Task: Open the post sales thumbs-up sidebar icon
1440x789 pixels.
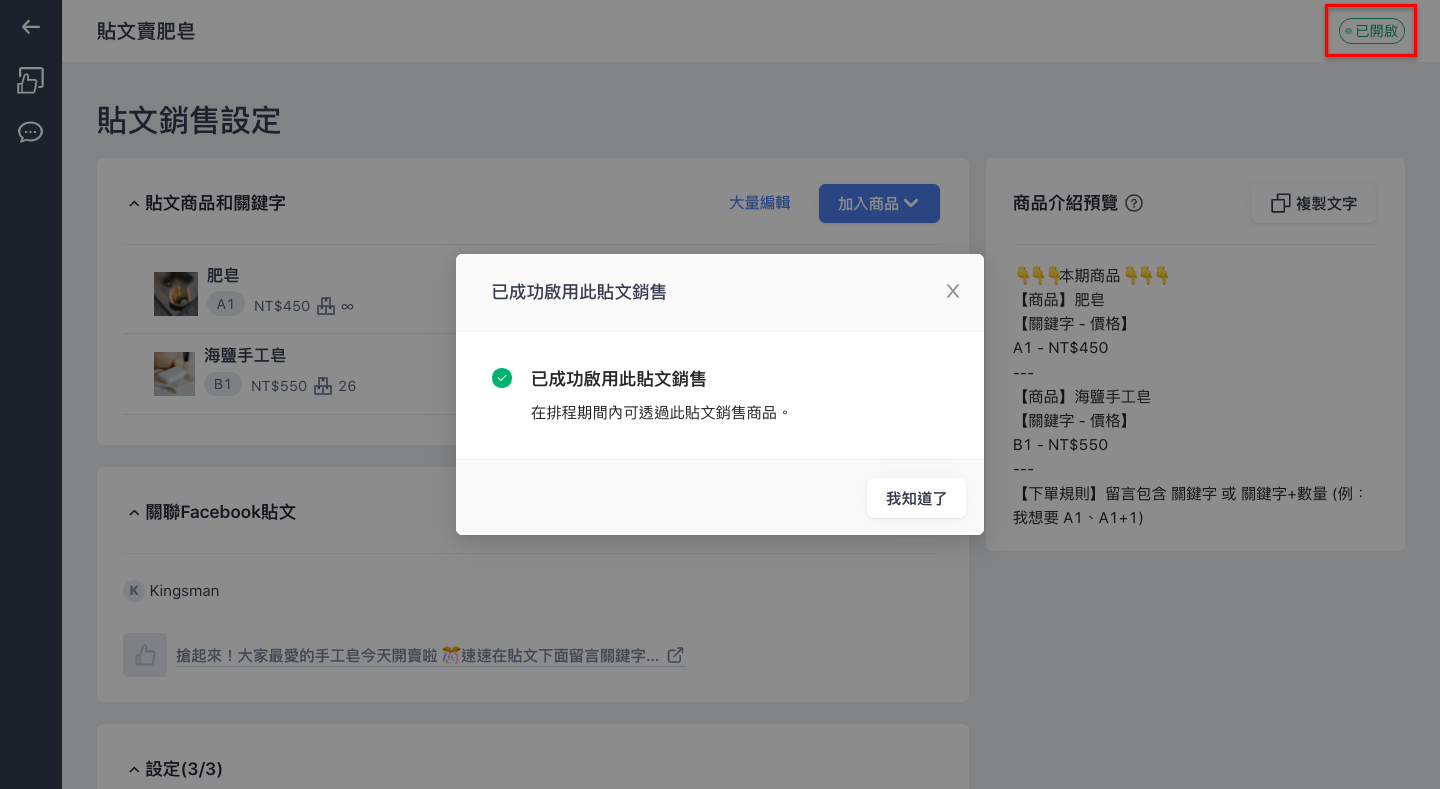Action: pyautogui.click(x=31, y=80)
